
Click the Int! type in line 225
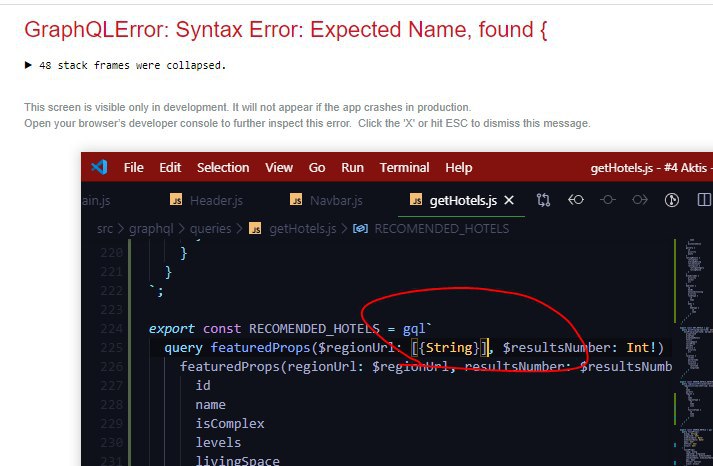tap(641, 348)
